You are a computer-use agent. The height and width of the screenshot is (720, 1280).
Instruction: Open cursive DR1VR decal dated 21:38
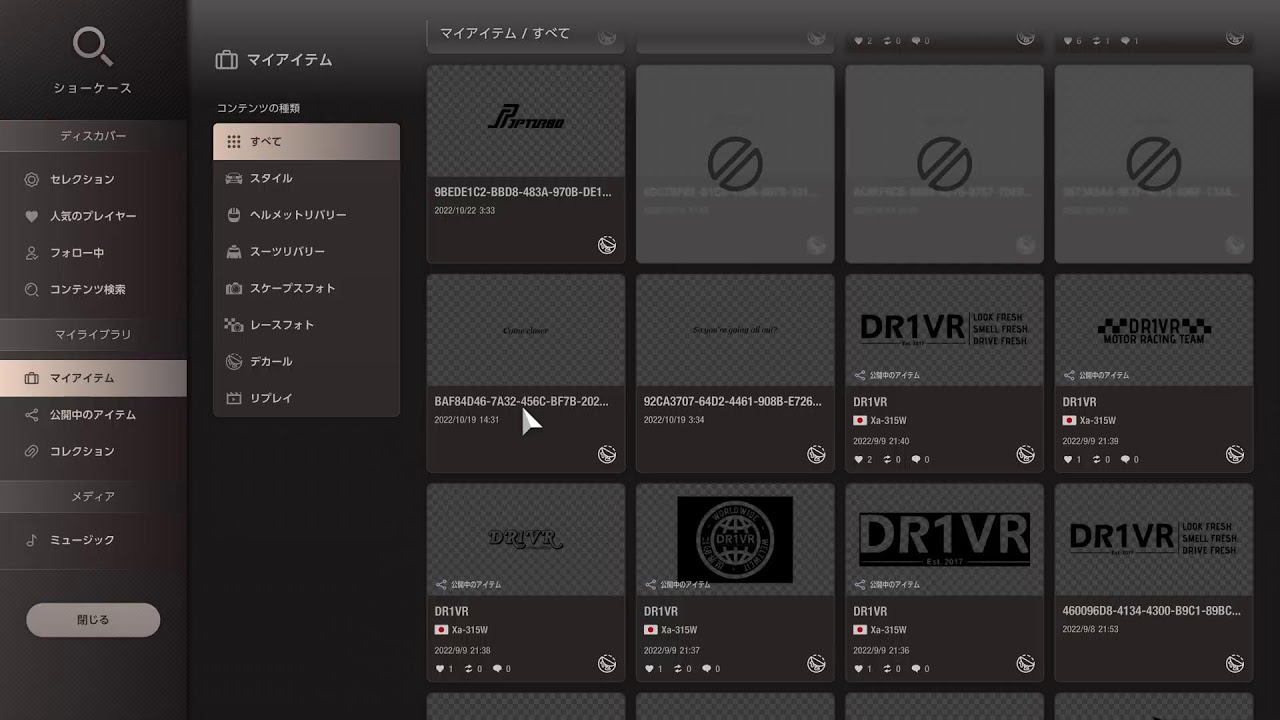click(526, 540)
